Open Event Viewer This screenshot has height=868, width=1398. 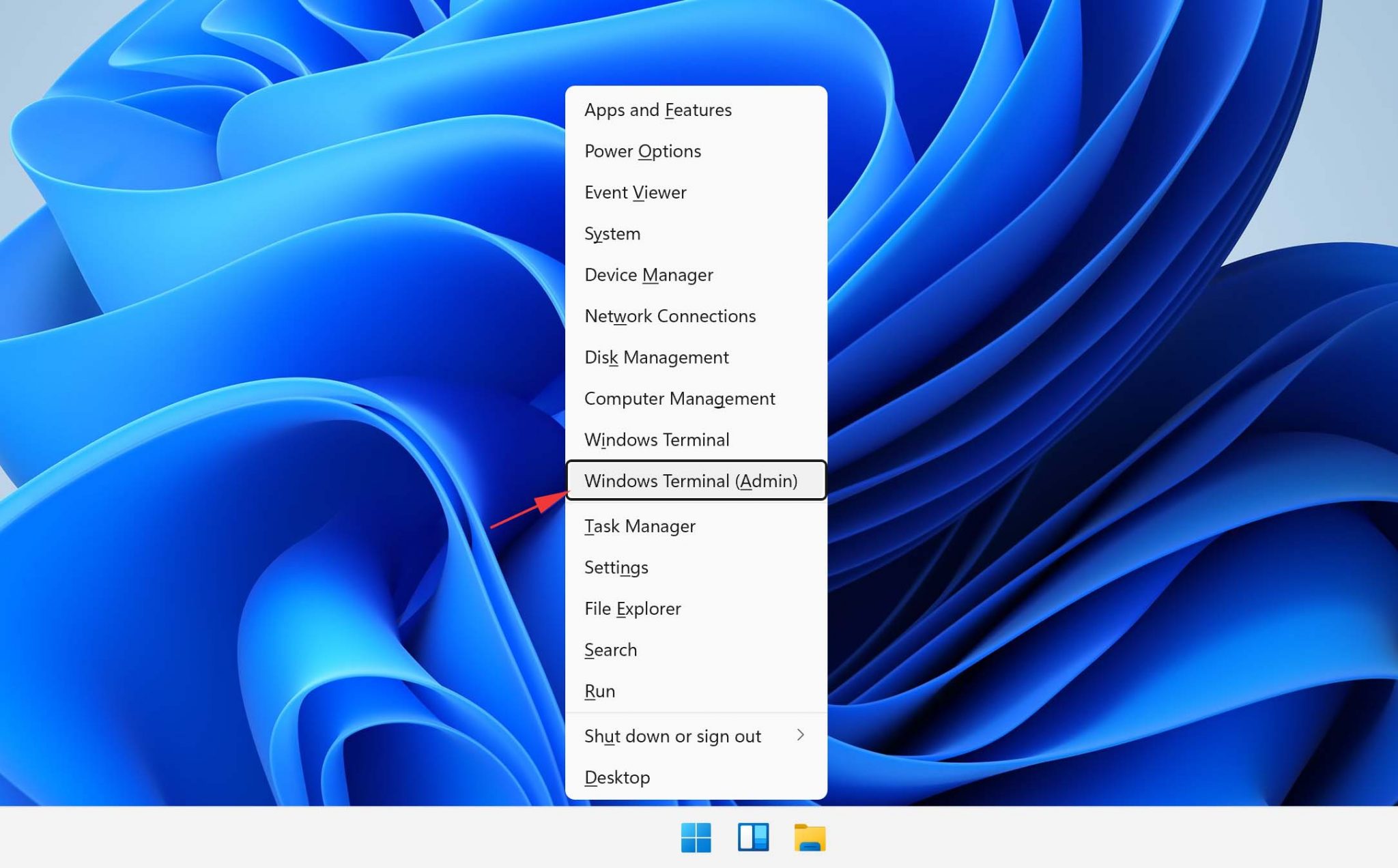[x=635, y=192]
